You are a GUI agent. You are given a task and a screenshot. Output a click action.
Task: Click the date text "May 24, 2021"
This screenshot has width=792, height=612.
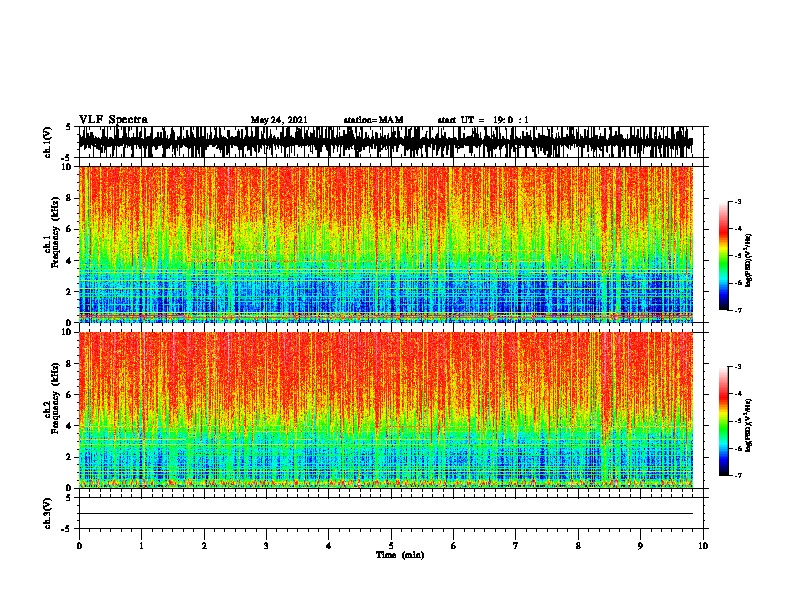[279, 120]
